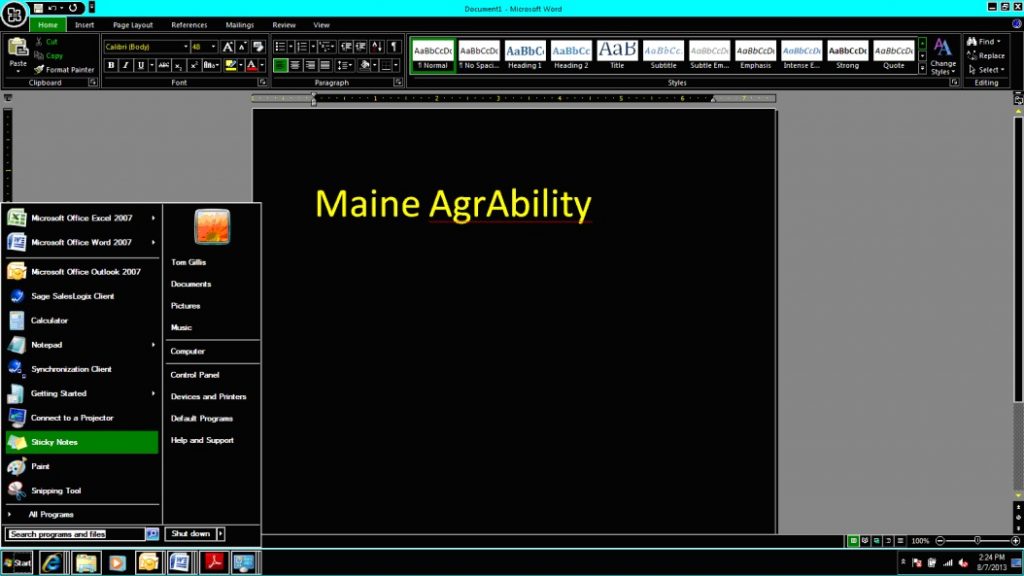
Task: Open Sticky Notes from Start menu
Action: [81, 442]
